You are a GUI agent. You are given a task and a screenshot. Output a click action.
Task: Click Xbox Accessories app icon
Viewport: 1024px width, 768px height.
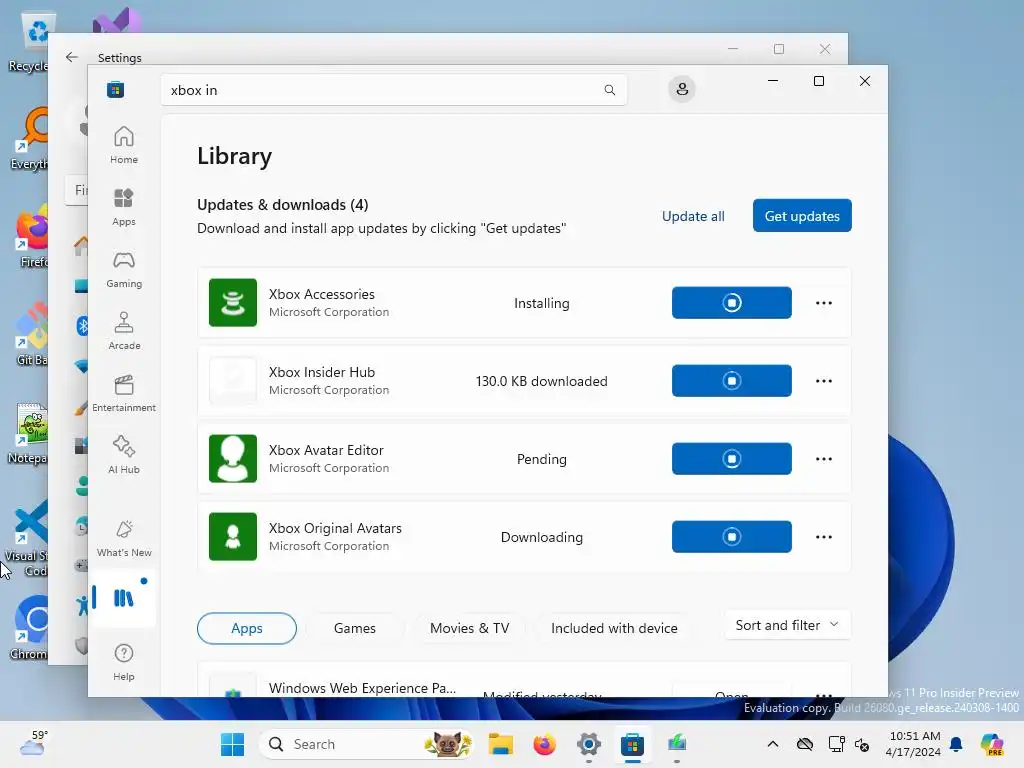point(232,302)
